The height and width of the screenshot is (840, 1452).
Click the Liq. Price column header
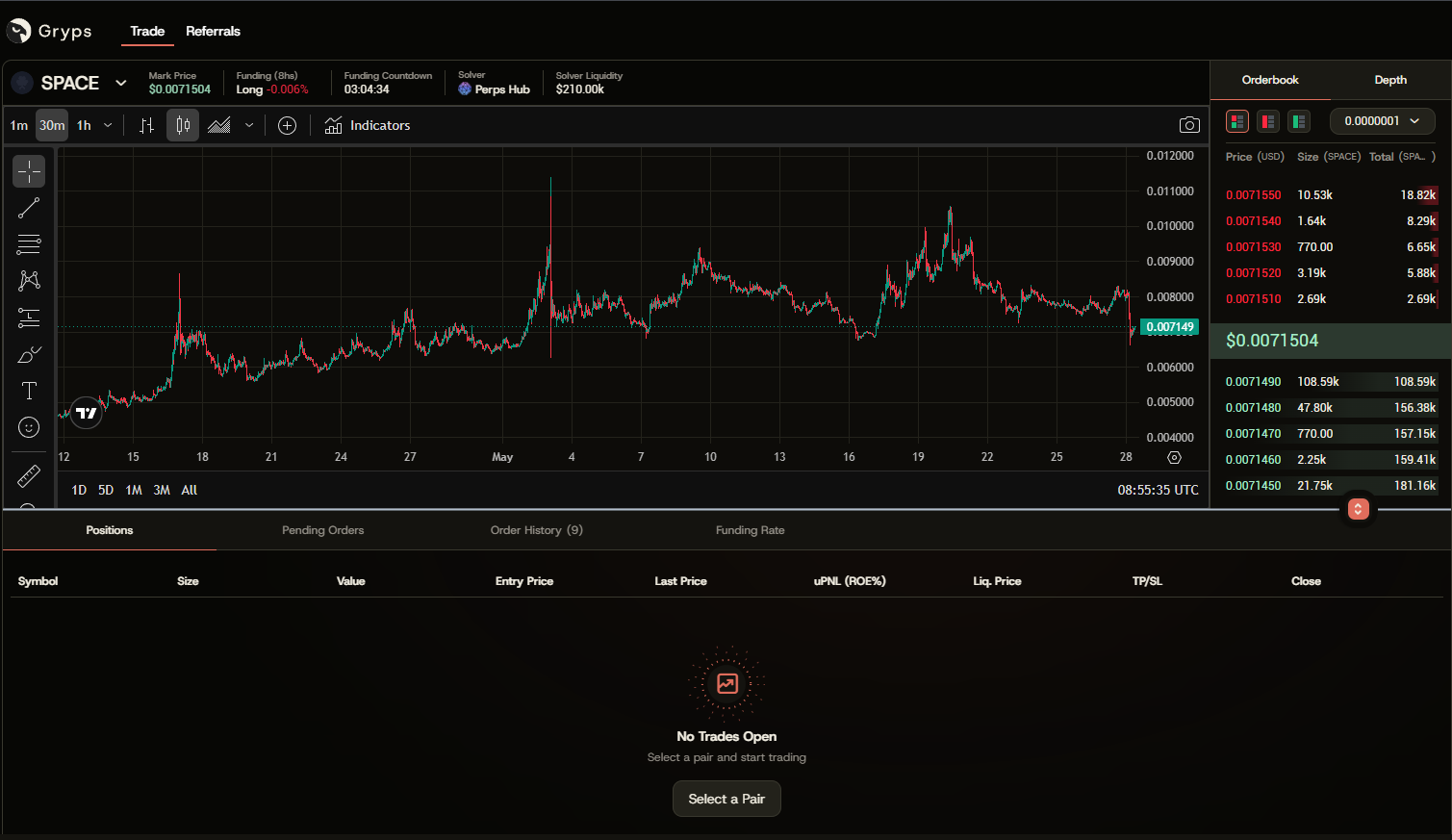click(x=997, y=581)
